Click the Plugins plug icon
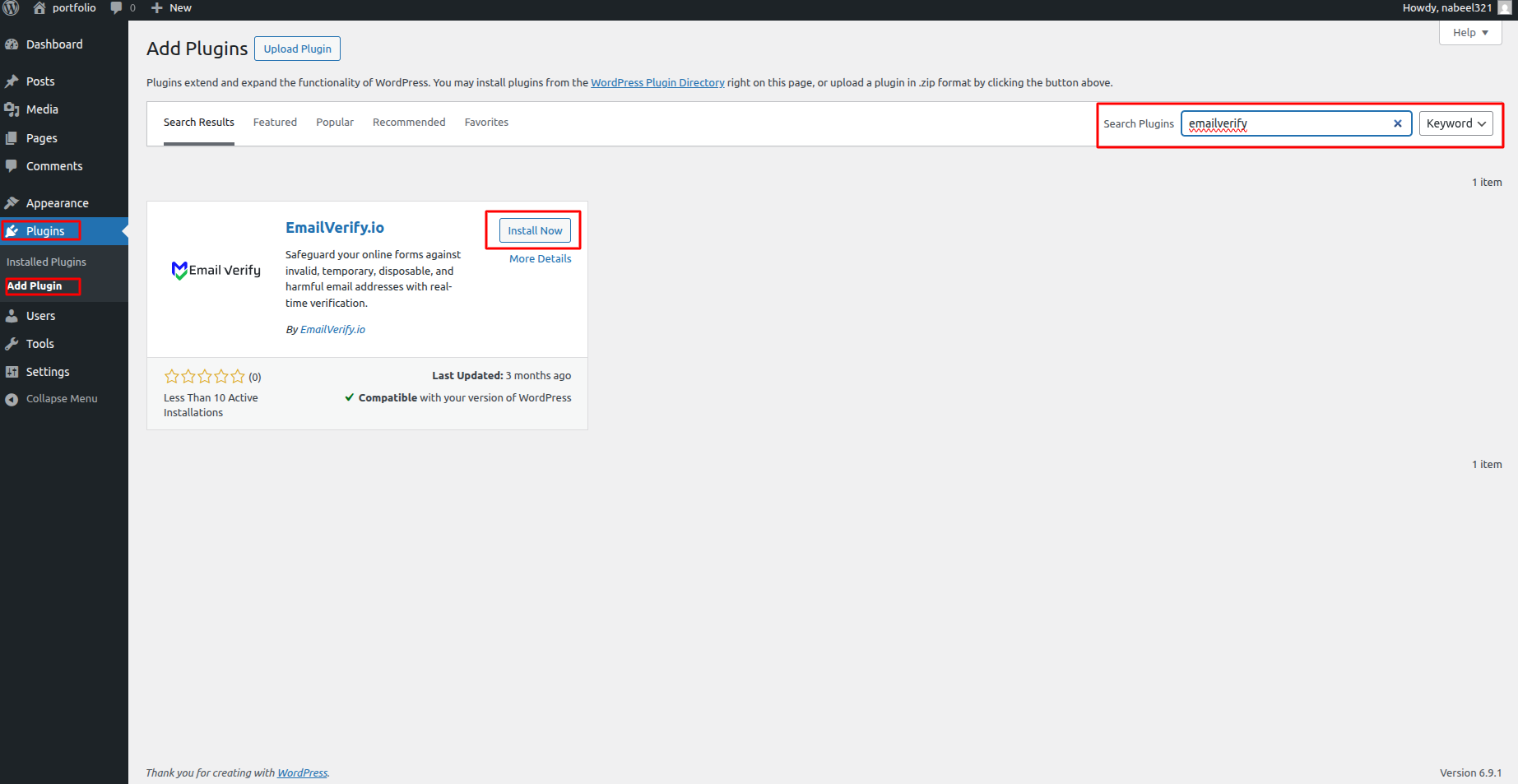 point(12,231)
